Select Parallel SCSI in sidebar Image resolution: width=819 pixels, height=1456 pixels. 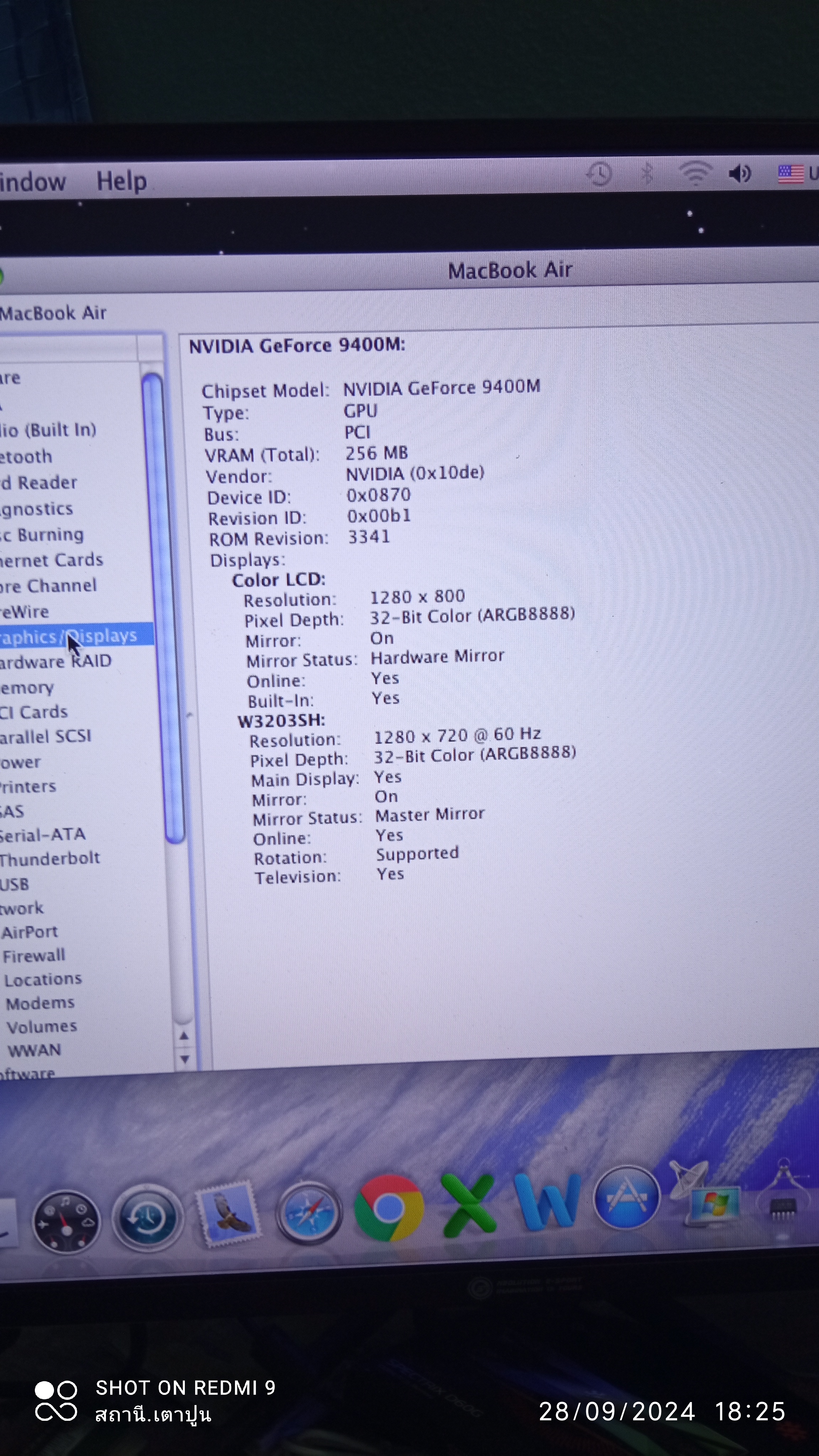[46, 737]
